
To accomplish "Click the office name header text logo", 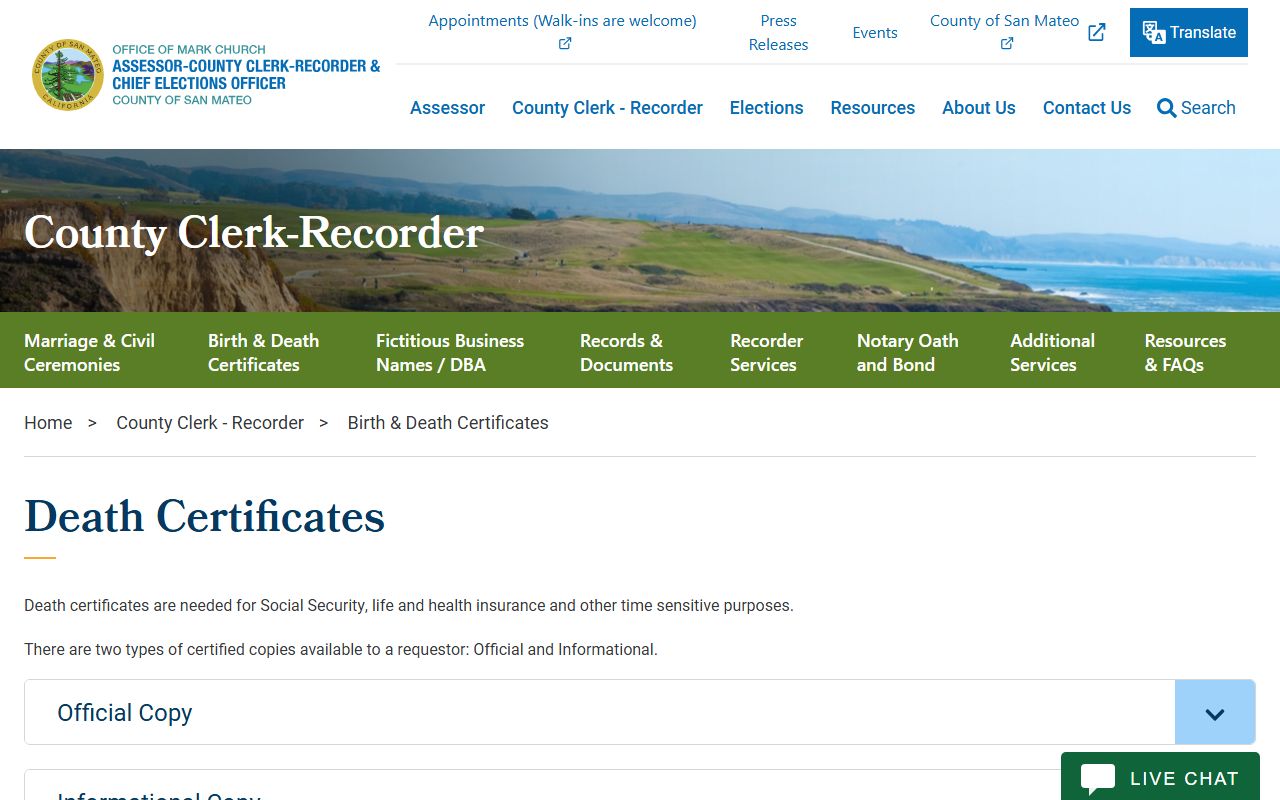I will (x=246, y=75).
